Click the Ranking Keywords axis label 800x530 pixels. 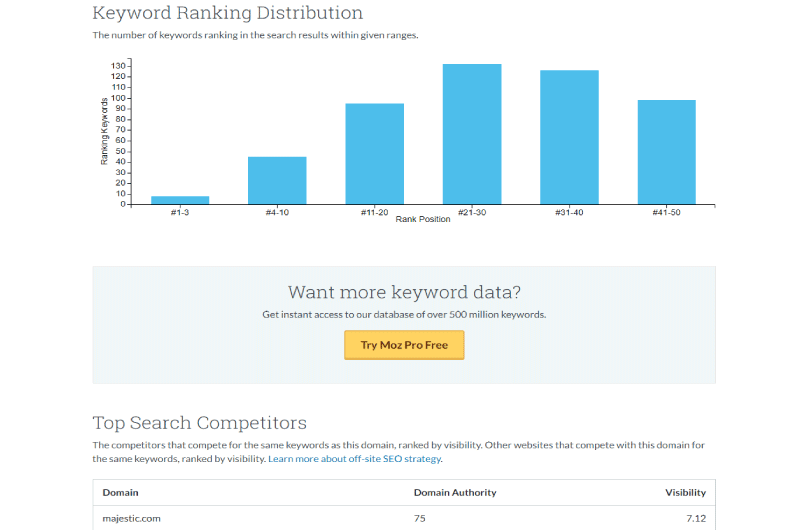click(x=104, y=131)
